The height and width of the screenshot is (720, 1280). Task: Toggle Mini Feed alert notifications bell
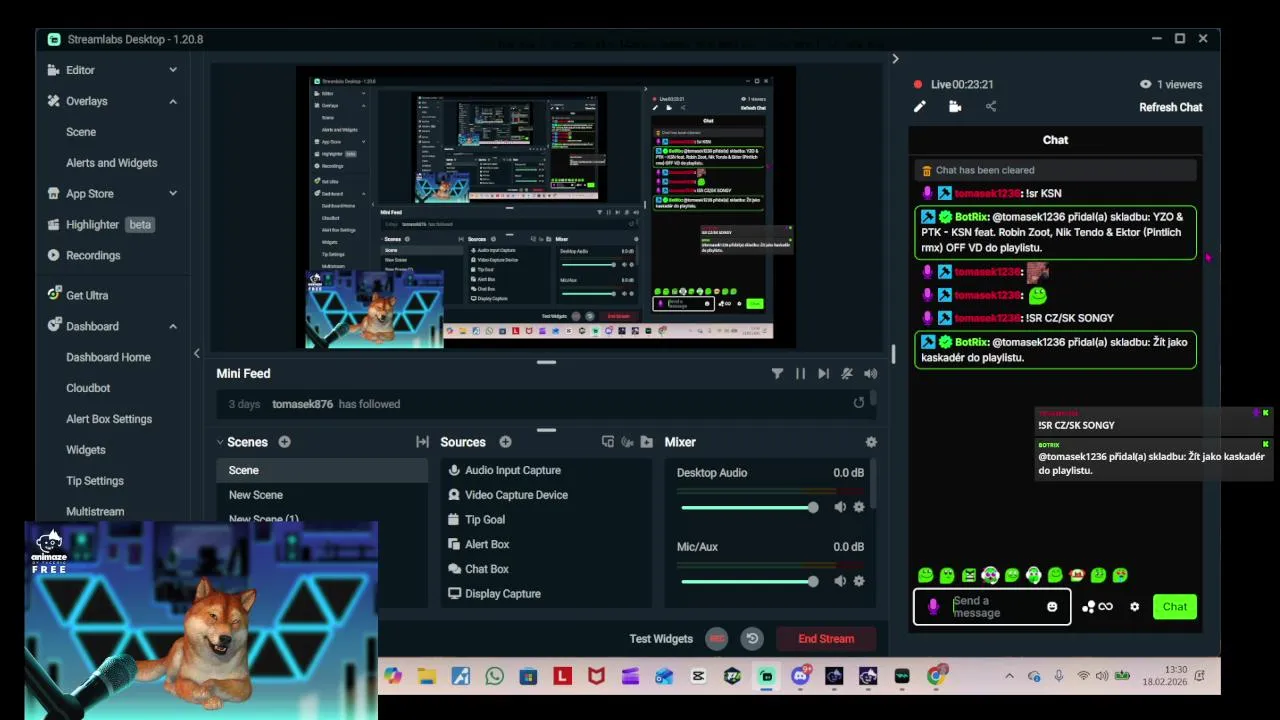tap(847, 373)
